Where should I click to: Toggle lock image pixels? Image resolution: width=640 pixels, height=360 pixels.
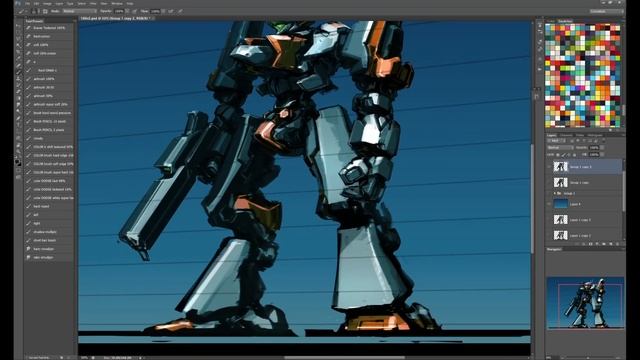pos(564,155)
